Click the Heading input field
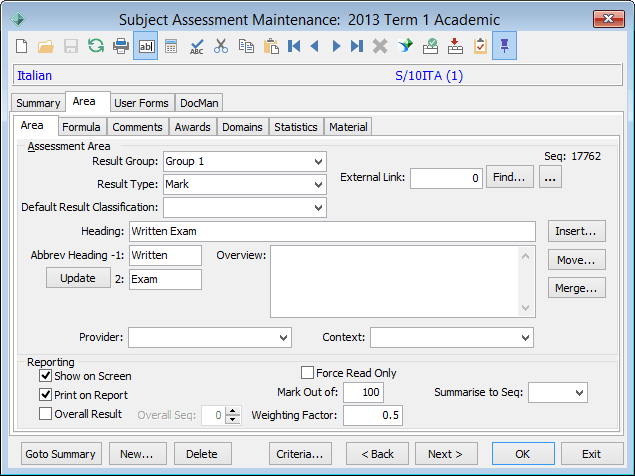This screenshot has width=635, height=476. (x=332, y=231)
